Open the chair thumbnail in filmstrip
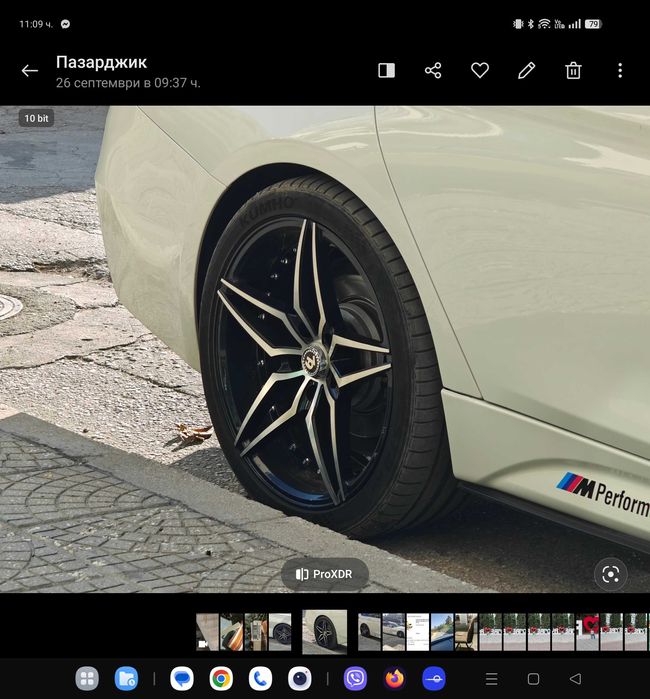 tap(466, 632)
